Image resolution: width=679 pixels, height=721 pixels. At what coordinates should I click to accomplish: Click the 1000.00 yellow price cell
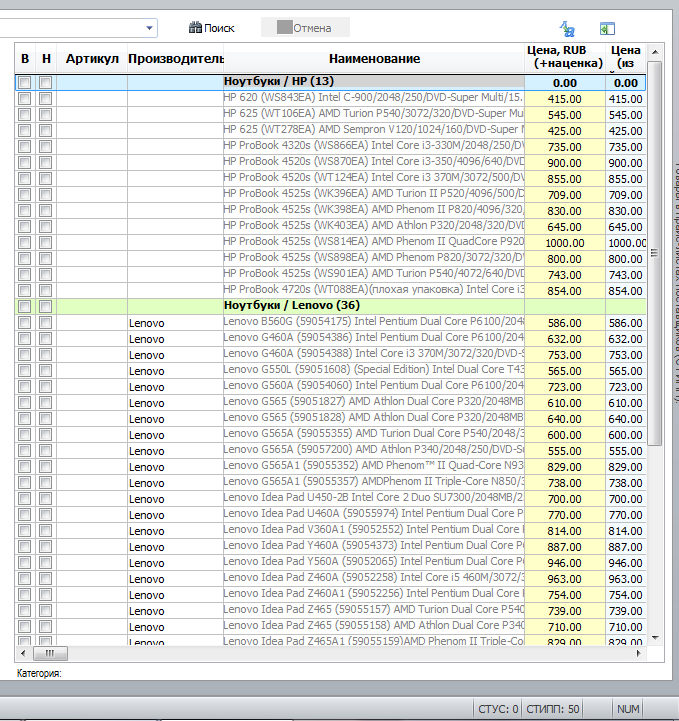pyautogui.click(x=565, y=243)
